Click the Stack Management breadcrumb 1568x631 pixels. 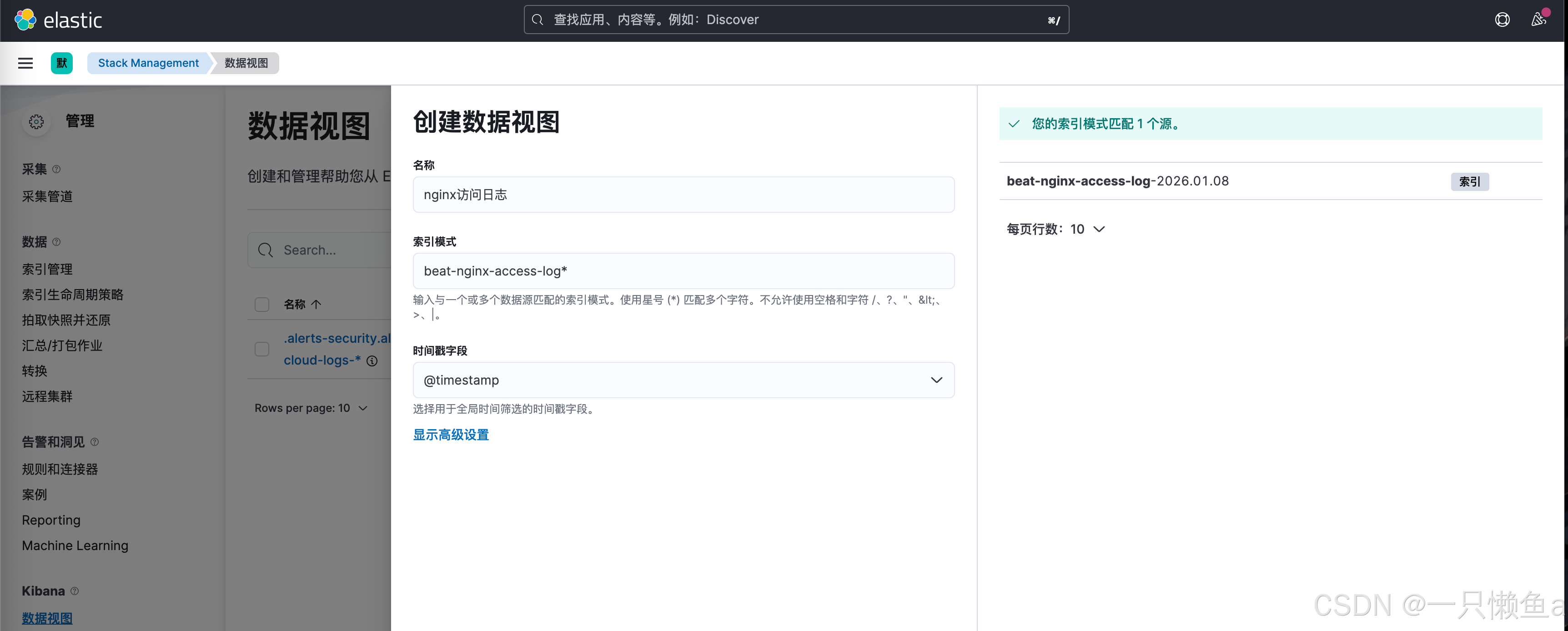148,63
